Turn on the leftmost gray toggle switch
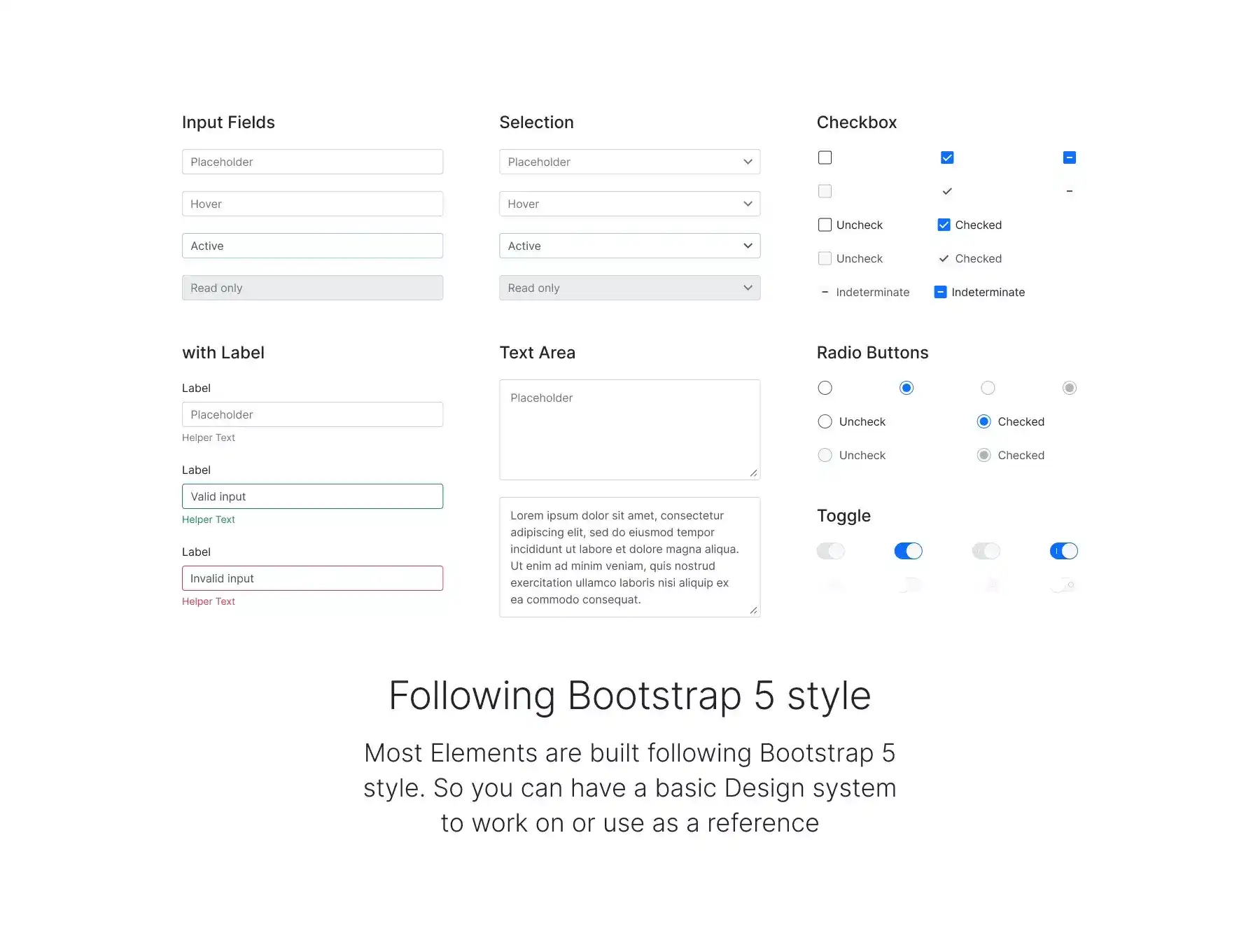1260x952 pixels. [x=831, y=551]
